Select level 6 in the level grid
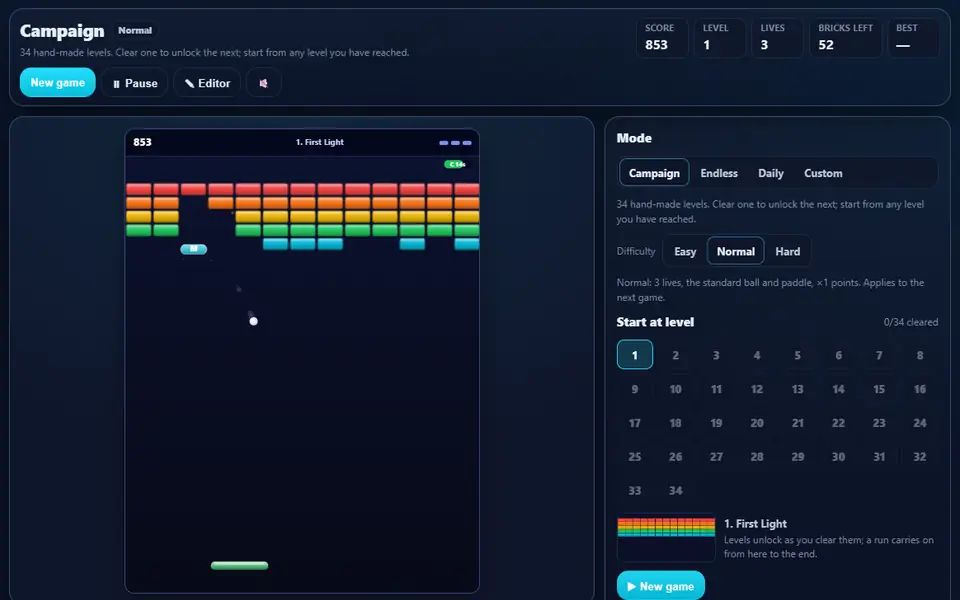 [838, 354]
